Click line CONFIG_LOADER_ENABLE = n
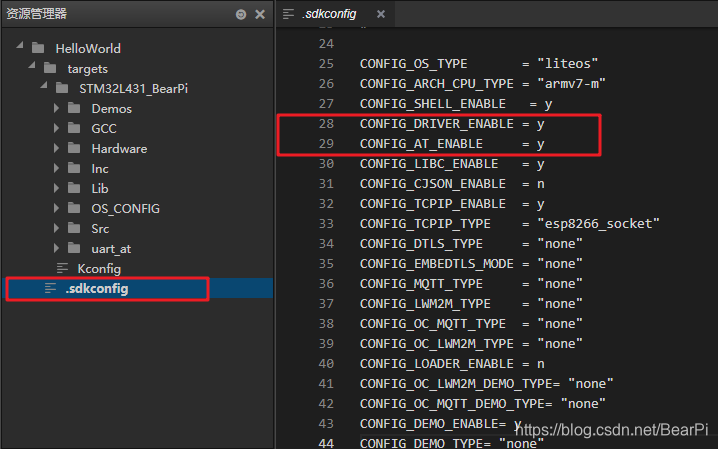The image size is (718, 449). [452, 364]
